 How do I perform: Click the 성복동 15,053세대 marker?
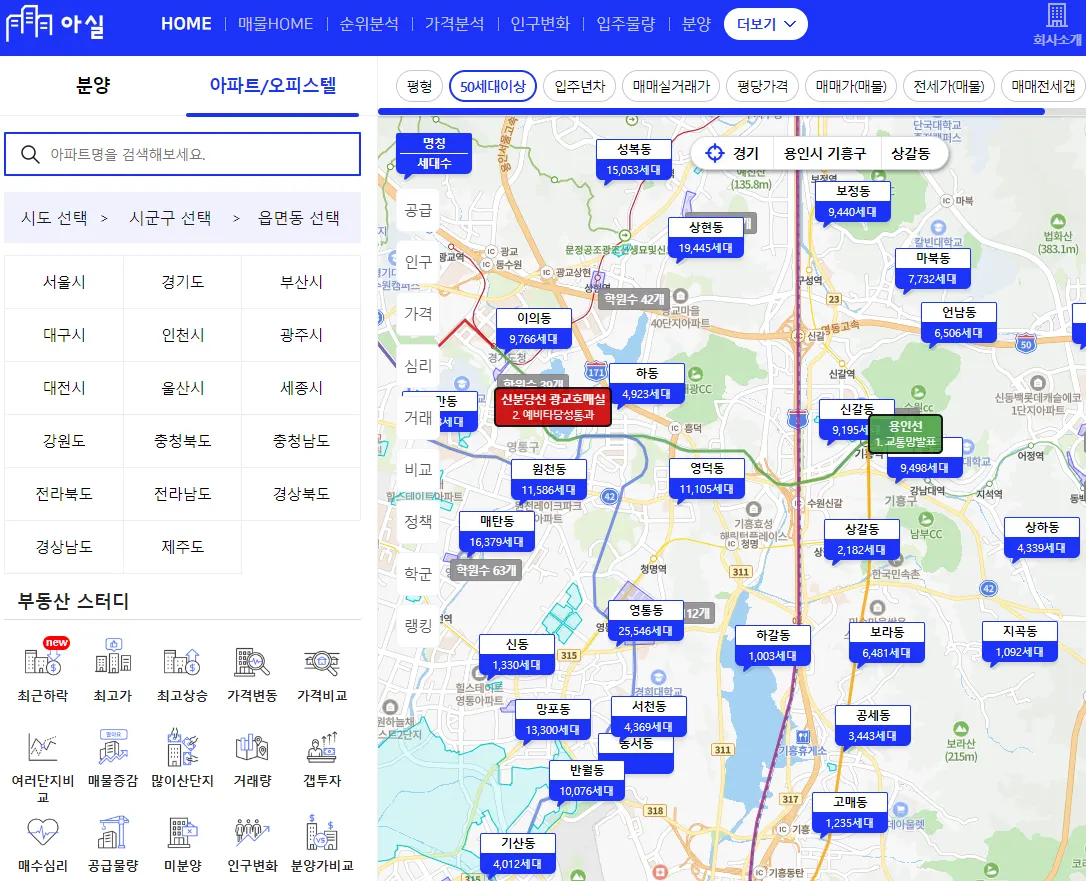tap(634, 159)
